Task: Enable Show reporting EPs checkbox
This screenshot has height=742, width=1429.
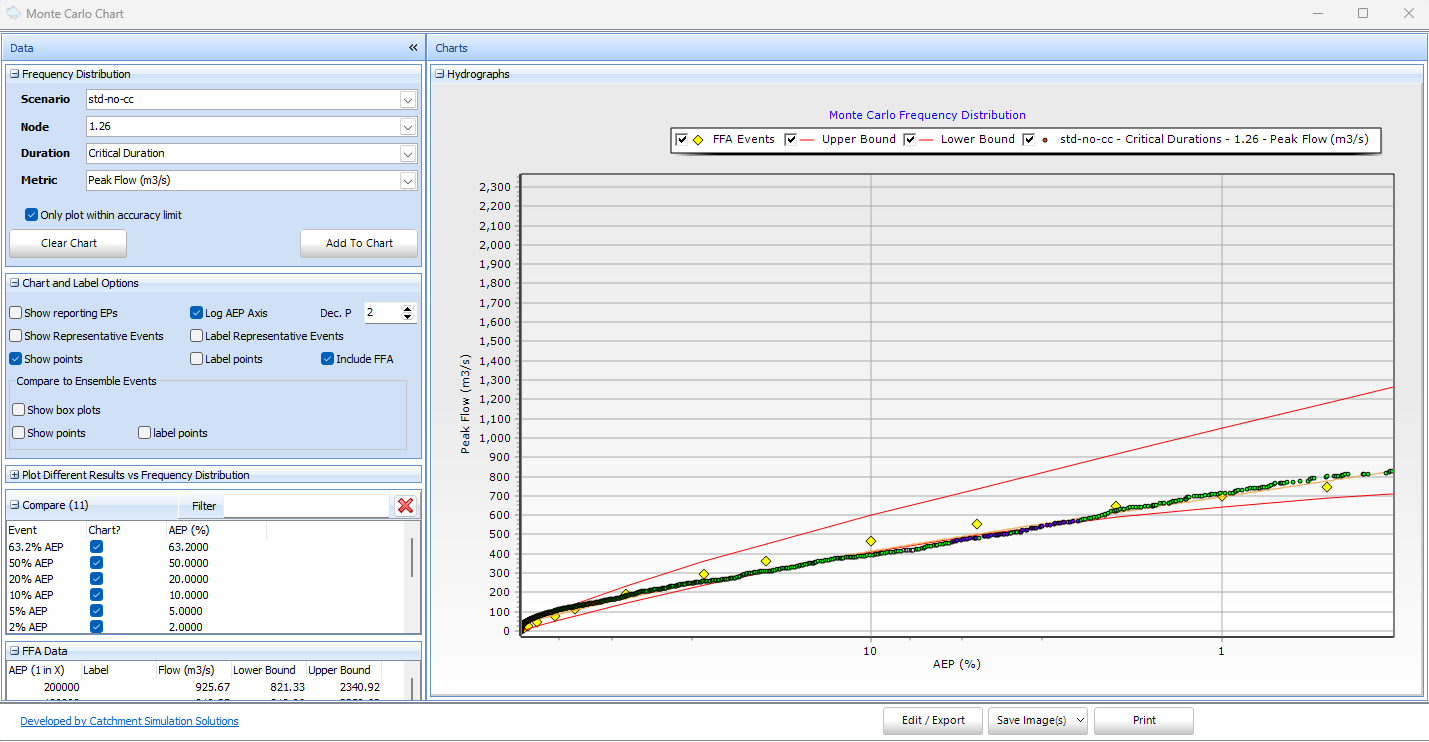Action: pyautogui.click(x=16, y=313)
